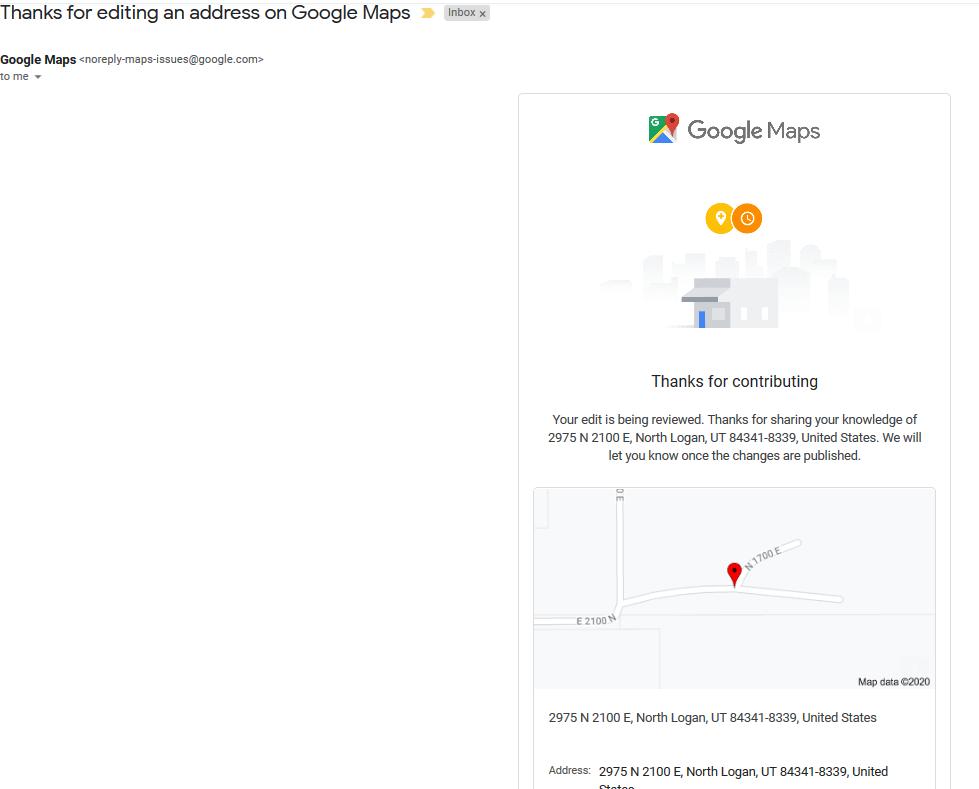Click the red map pin marker

click(x=734, y=574)
